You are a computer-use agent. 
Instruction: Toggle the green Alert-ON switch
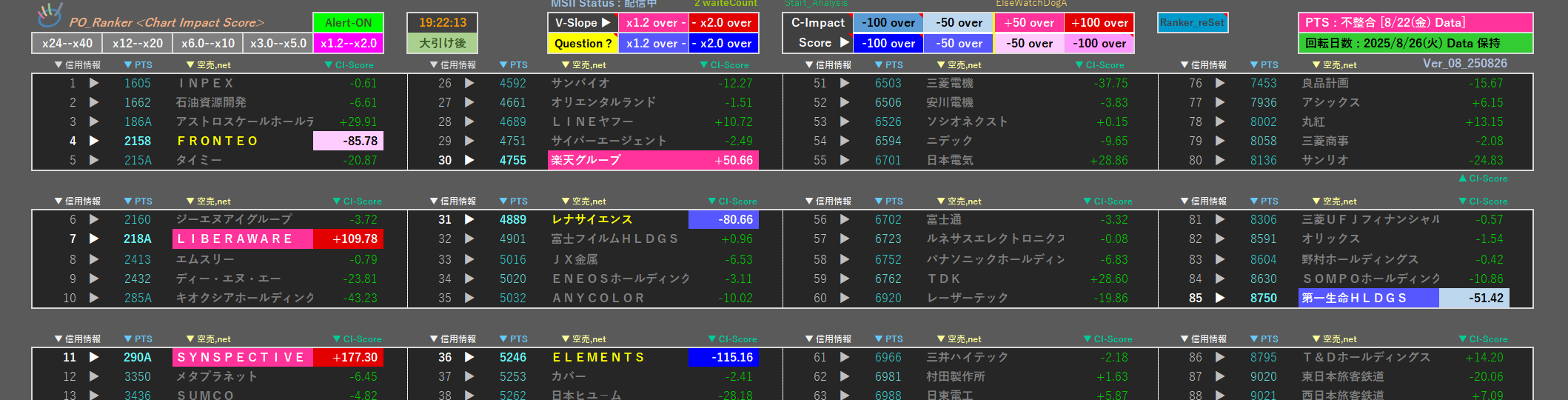tap(348, 23)
